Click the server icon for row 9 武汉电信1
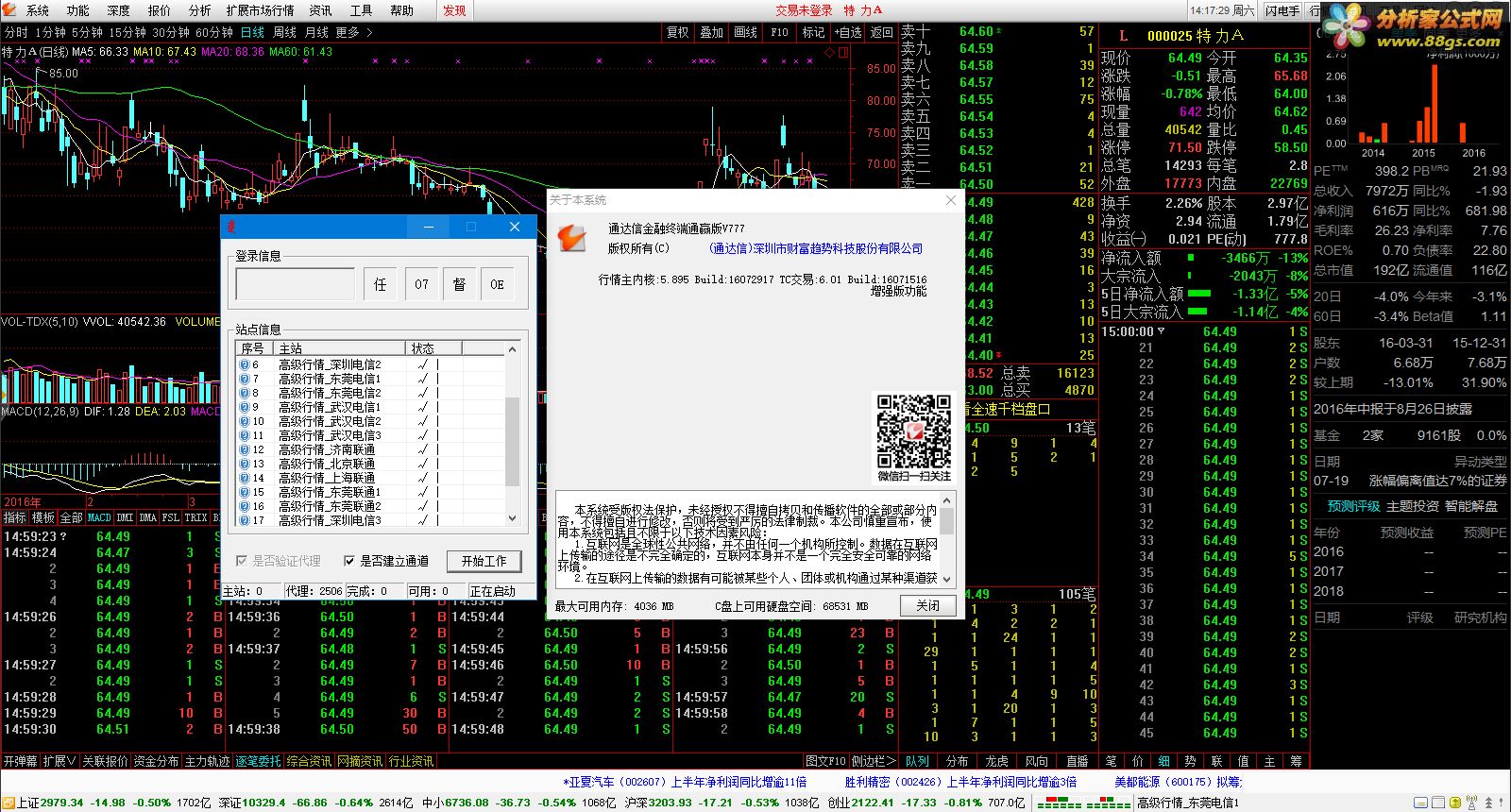Image resolution: width=1511 pixels, height=812 pixels. 245,407
